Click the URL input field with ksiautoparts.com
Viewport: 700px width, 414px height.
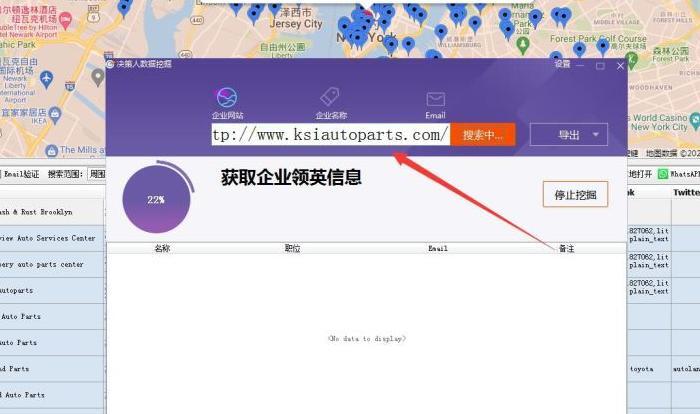[330, 134]
